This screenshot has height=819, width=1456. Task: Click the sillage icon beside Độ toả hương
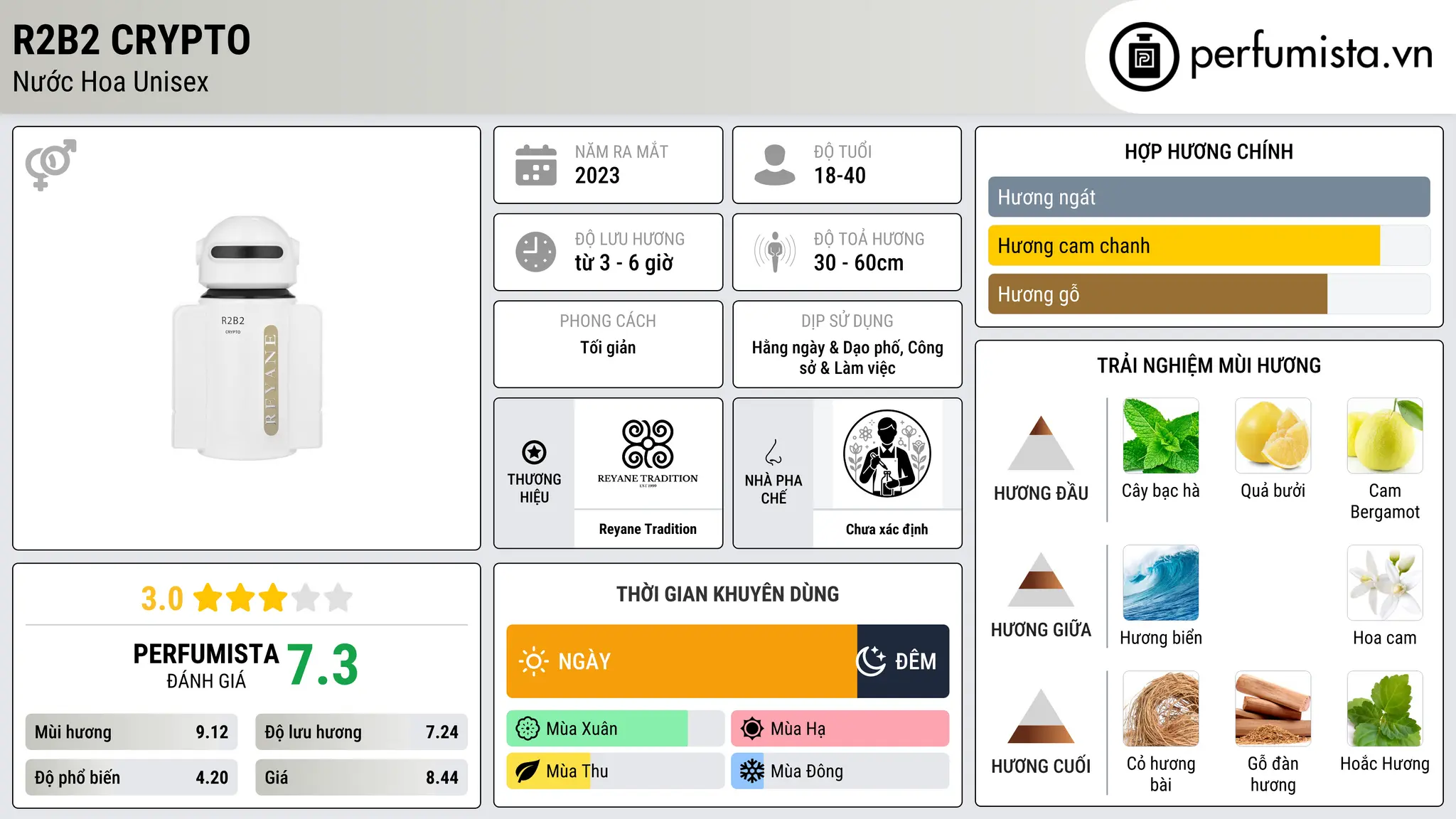click(774, 252)
